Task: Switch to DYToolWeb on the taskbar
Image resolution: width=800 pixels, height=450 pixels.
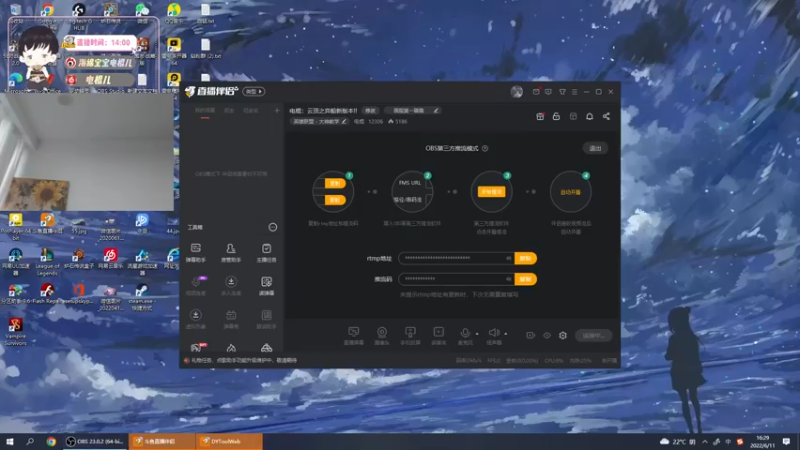Action: 229,441
